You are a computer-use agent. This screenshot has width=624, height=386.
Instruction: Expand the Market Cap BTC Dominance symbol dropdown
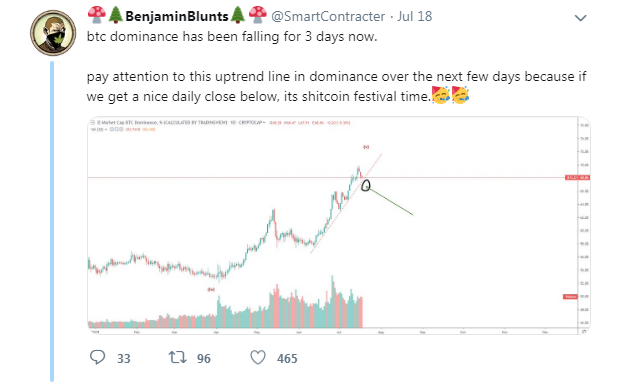tap(264, 123)
